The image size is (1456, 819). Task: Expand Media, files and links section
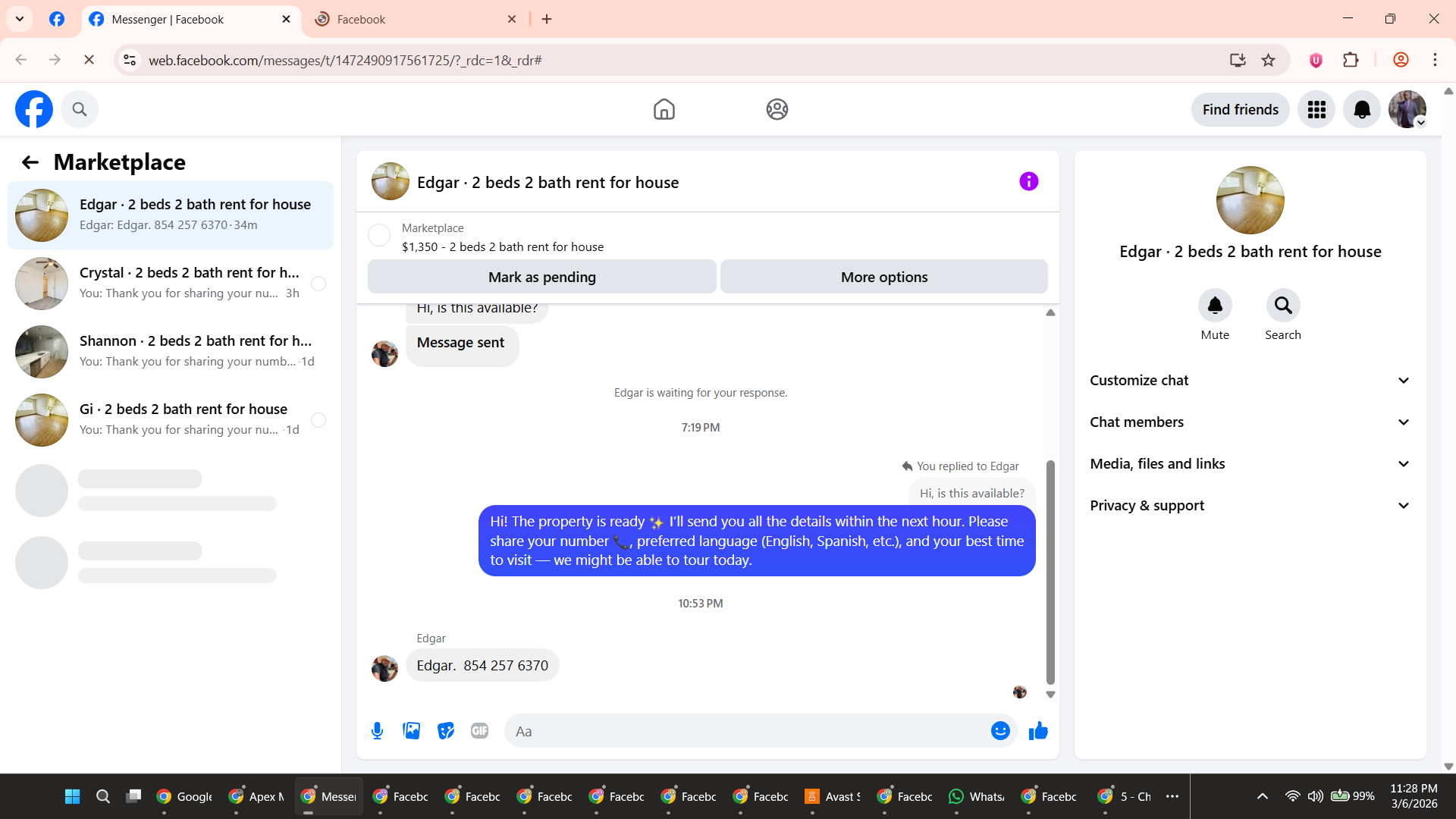pos(1250,464)
